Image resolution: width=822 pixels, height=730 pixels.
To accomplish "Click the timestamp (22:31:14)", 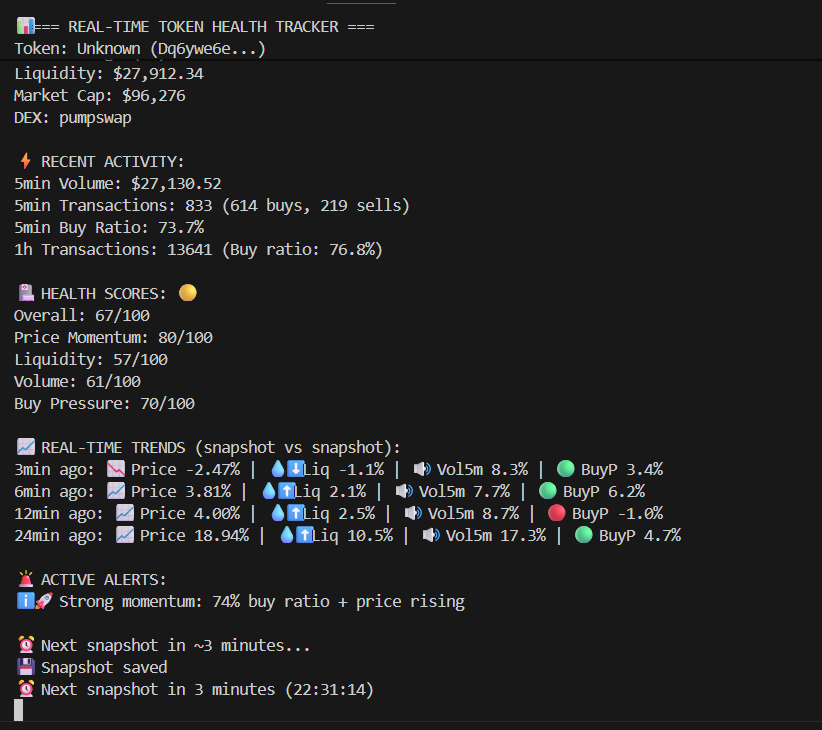I will coord(329,689).
